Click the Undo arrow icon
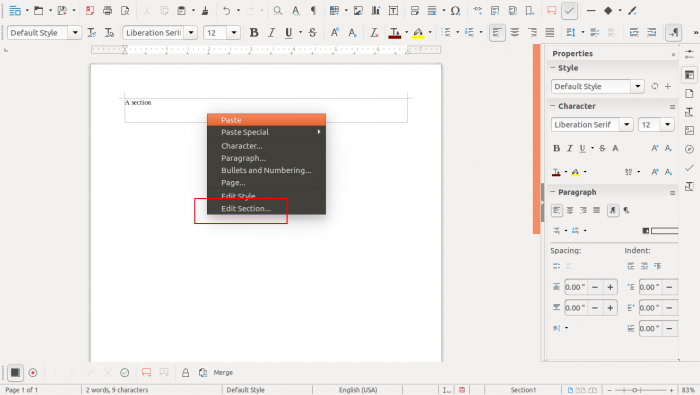The height and width of the screenshot is (395, 700). pos(227,11)
